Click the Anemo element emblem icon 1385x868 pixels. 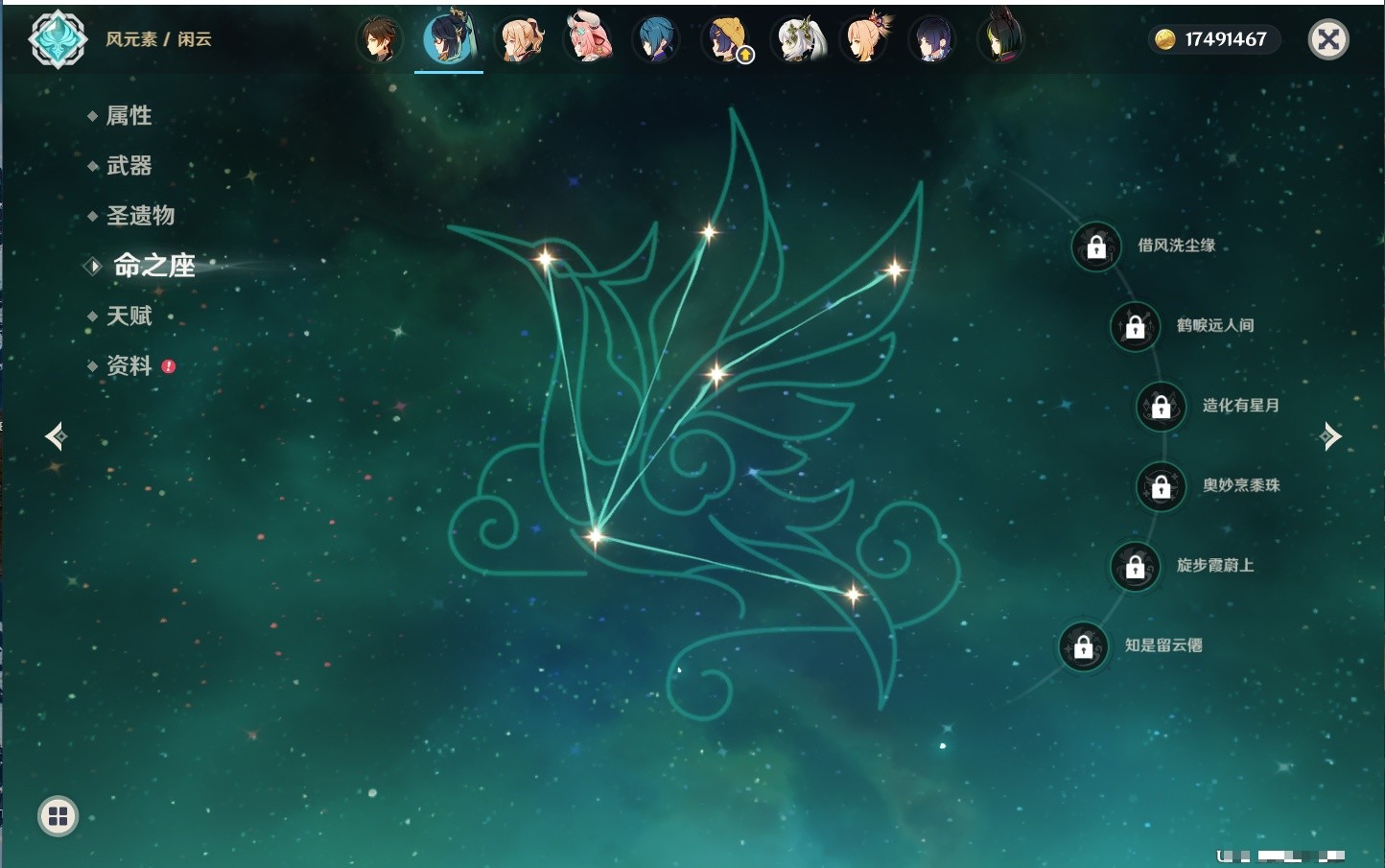[59, 39]
